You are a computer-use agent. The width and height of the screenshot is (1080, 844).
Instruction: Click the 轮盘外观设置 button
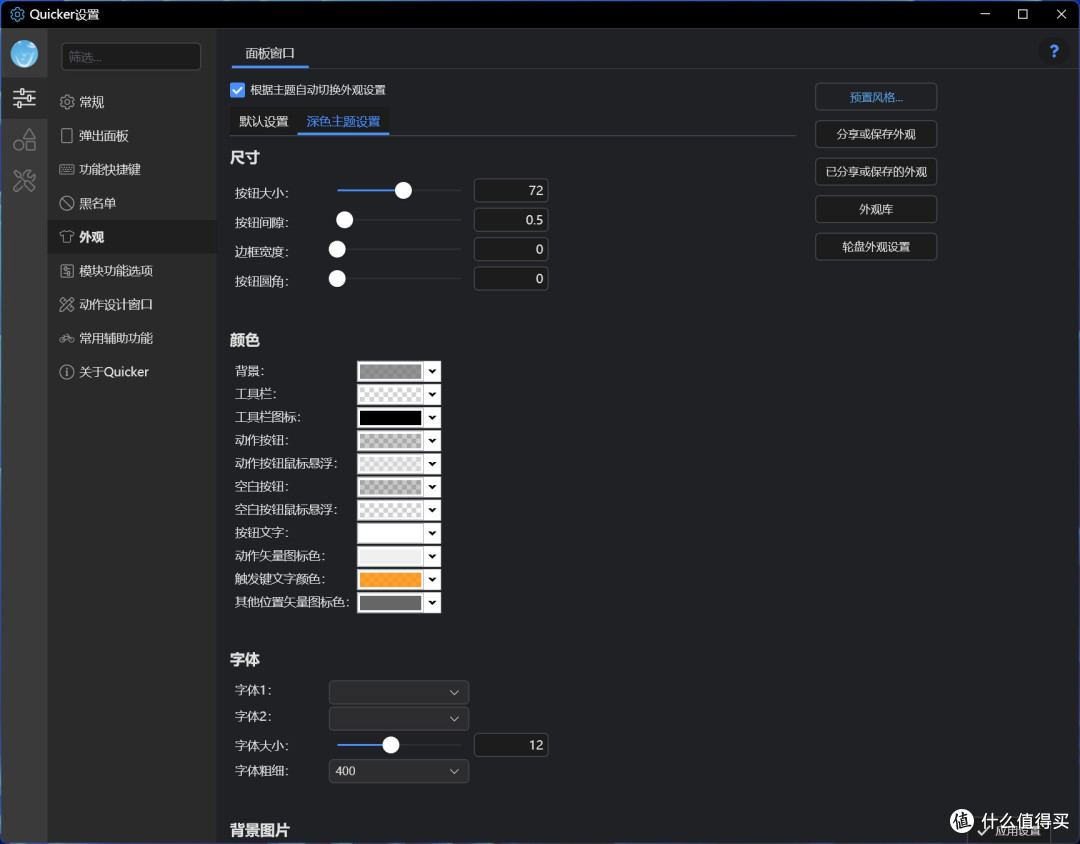(876, 247)
